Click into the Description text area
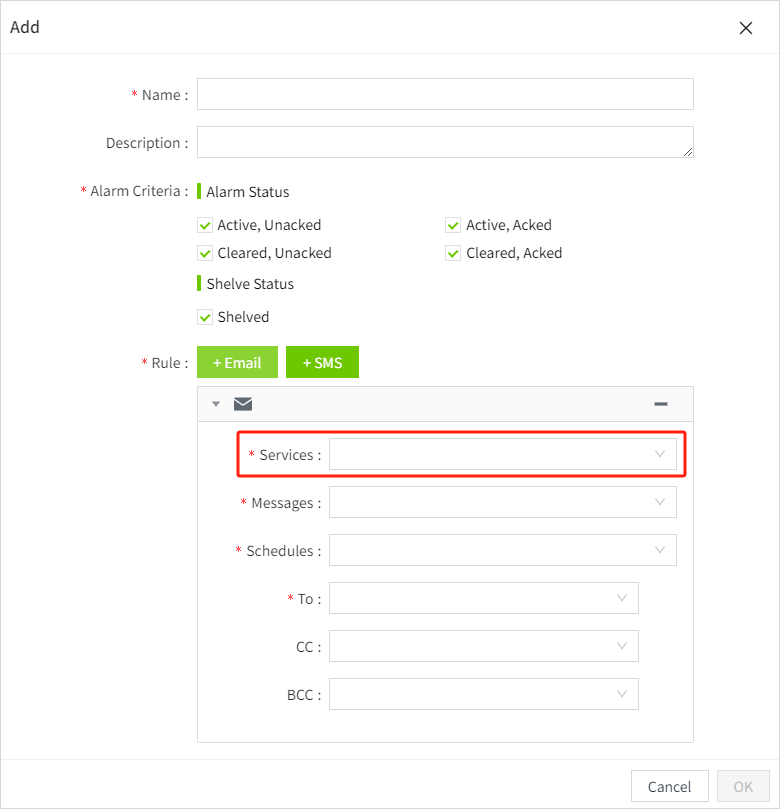This screenshot has height=809, width=780. (x=445, y=142)
